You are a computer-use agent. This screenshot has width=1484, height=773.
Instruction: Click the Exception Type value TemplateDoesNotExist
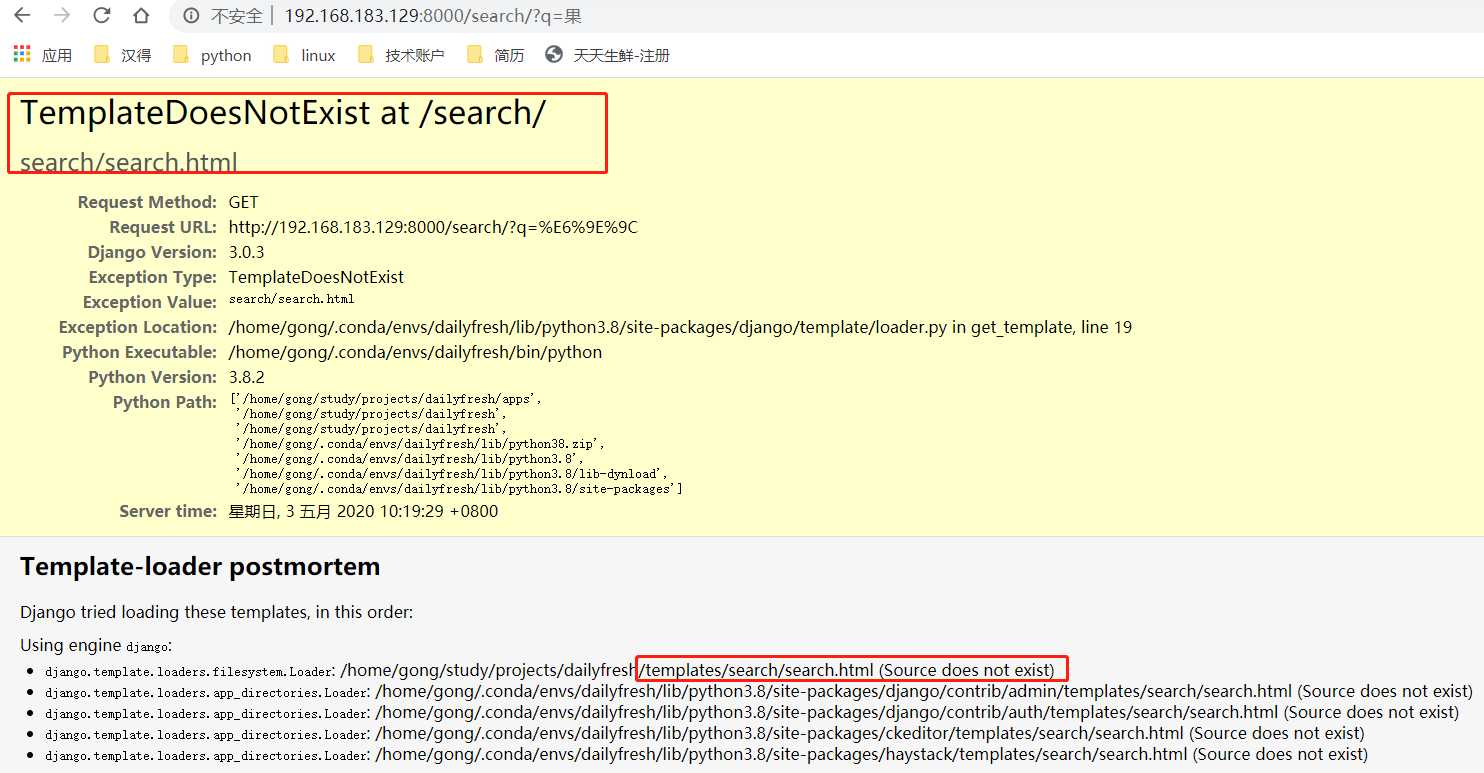[316, 277]
